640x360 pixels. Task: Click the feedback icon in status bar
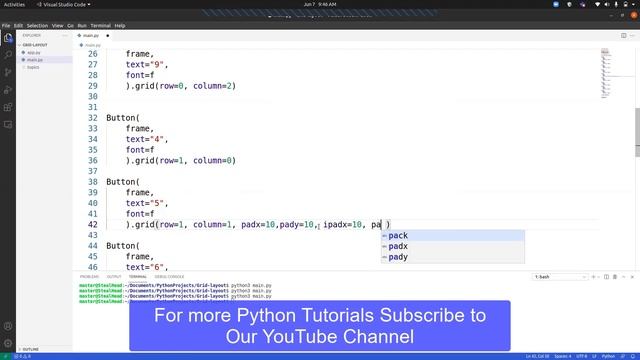click(x=623, y=356)
